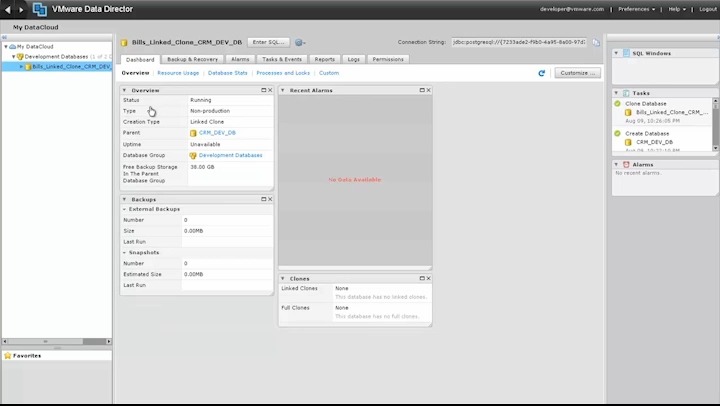Screen dimensions: 720x406
Task: Open the Development Databases group link
Action: (x=231, y=155)
